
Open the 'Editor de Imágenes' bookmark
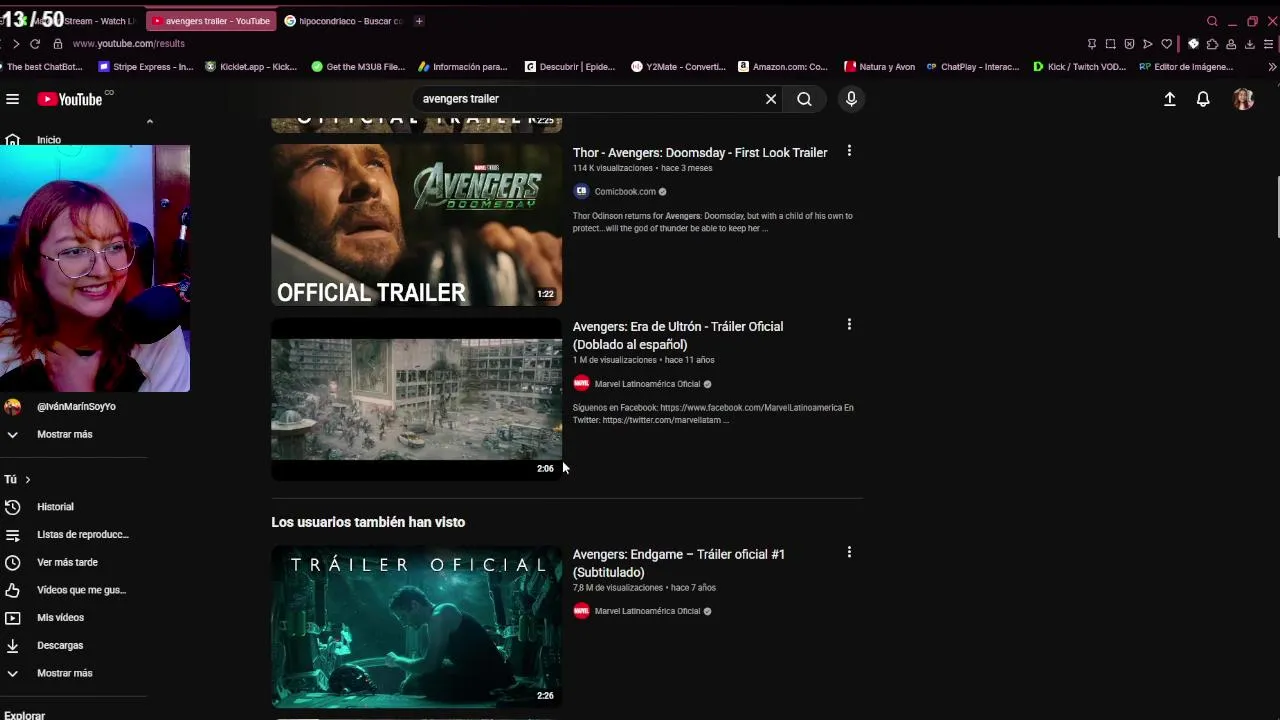(x=1185, y=67)
